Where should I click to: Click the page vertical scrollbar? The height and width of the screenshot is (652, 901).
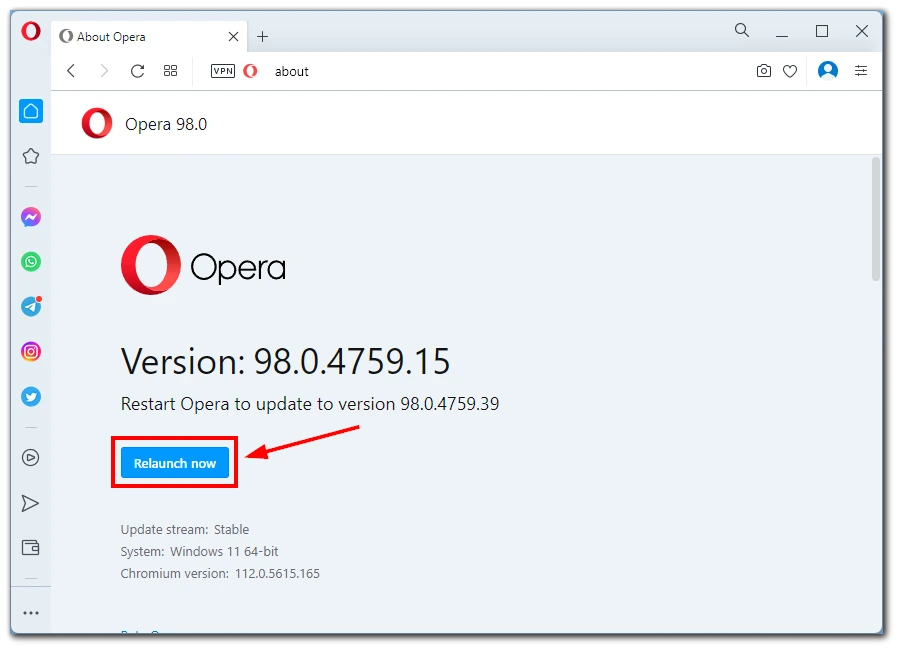pyautogui.click(x=876, y=219)
